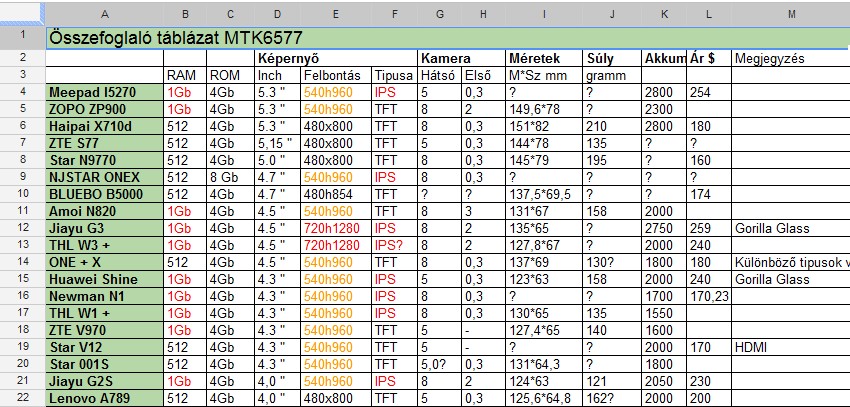This screenshot has height=407, width=850.
Task: Click the 'Jiayu G3' cell
Action: (105, 228)
